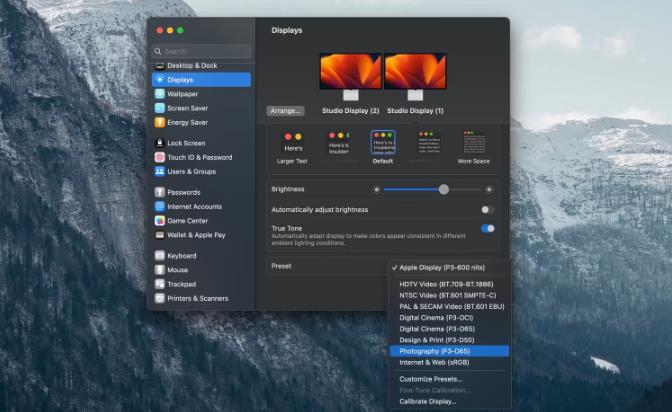Viewport: 672px width, 412px height.
Task: Click the Wallpaper sidebar icon
Action: click(159, 94)
